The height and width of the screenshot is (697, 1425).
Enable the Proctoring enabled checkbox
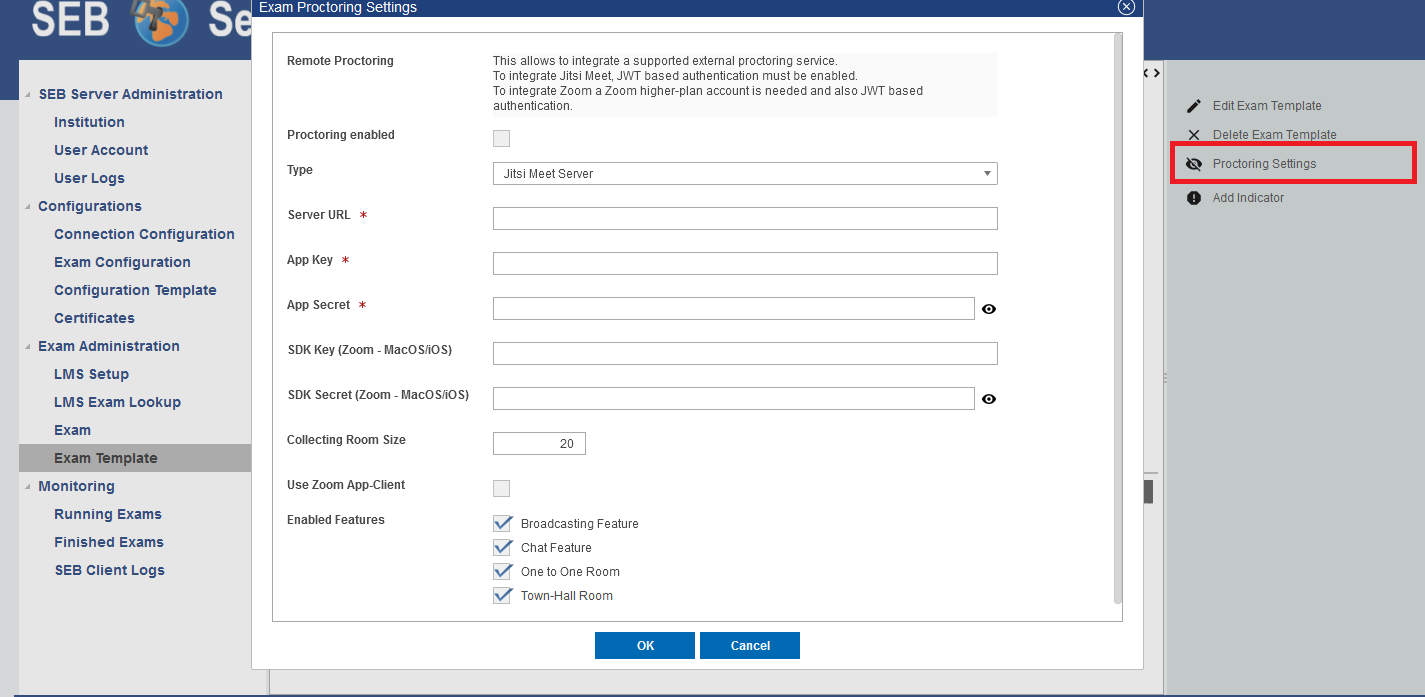pyautogui.click(x=501, y=138)
